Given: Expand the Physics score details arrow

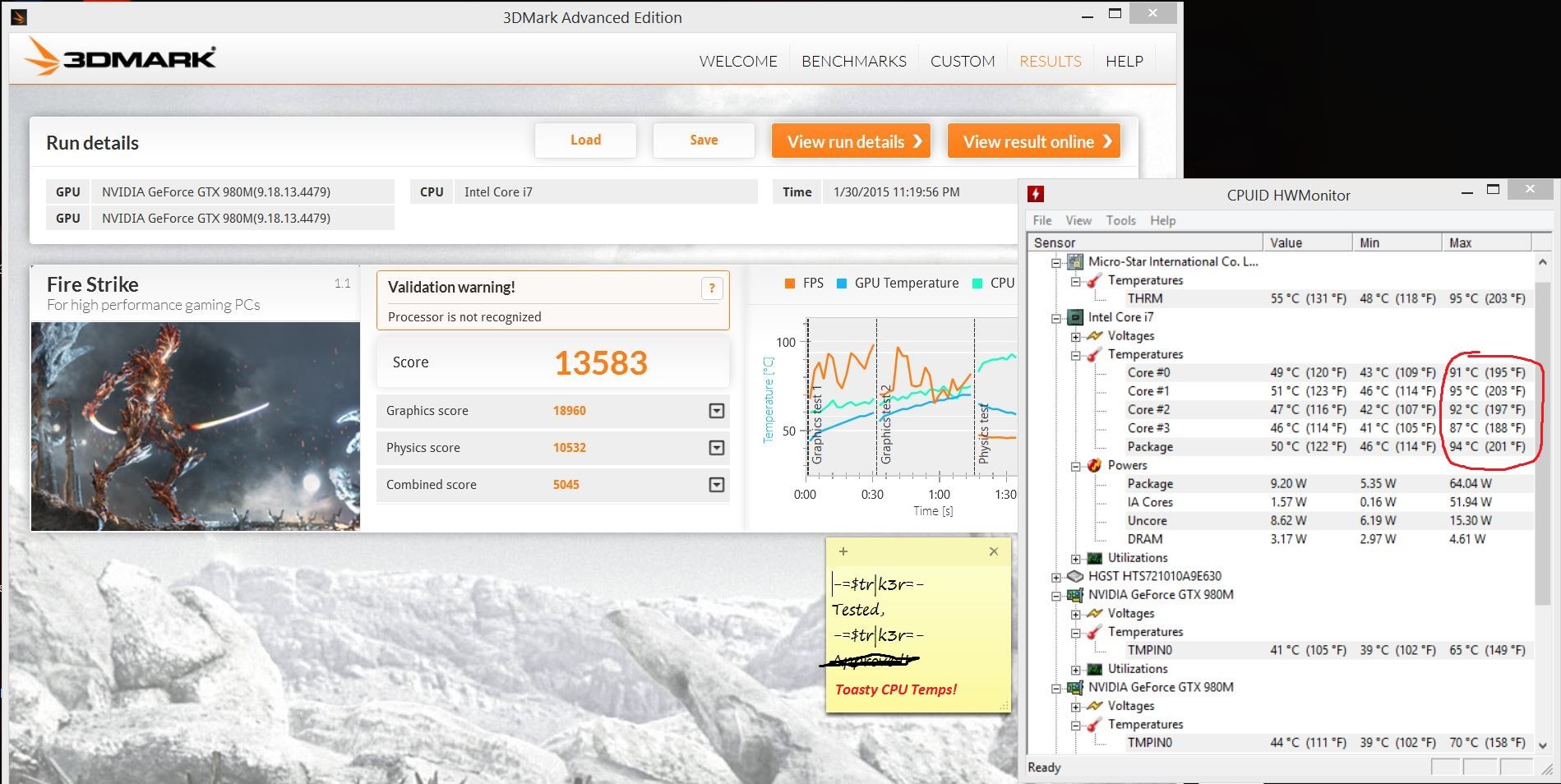Looking at the screenshot, I should (717, 448).
